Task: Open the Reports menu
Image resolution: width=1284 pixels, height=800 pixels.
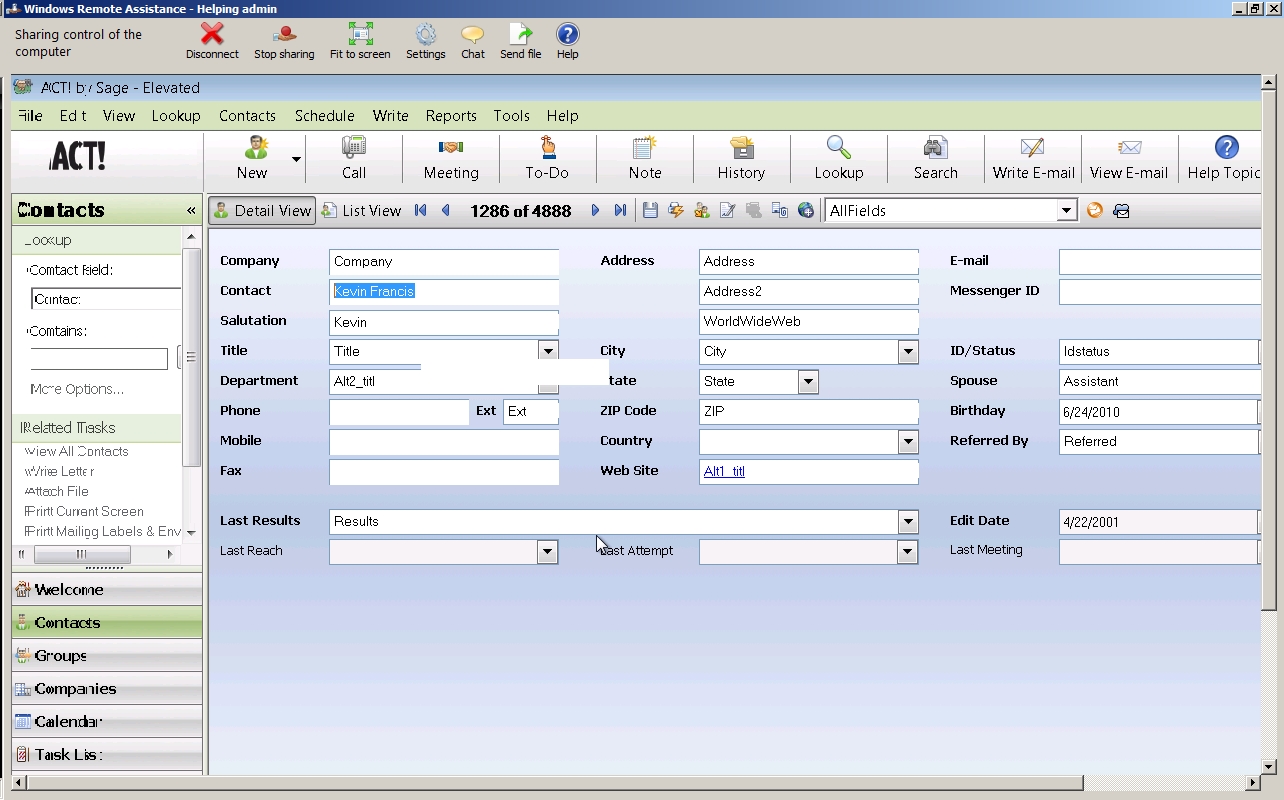Action: [451, 116]
